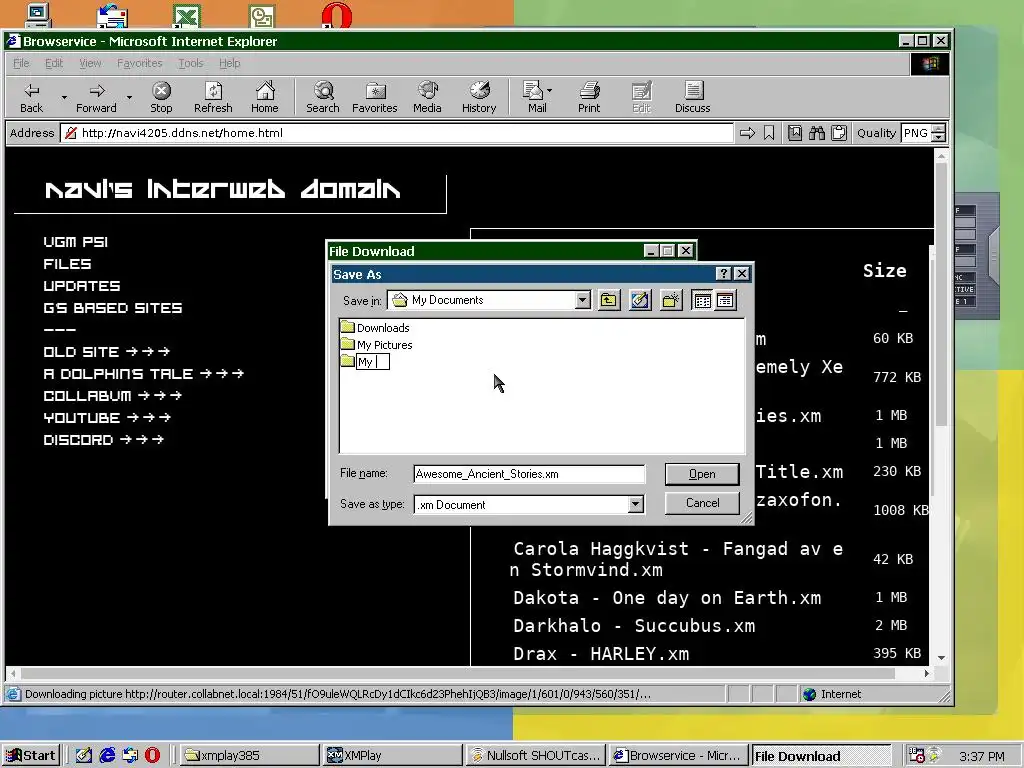Click the Start button
The image size is (1024, 768).
pos(31,756)
